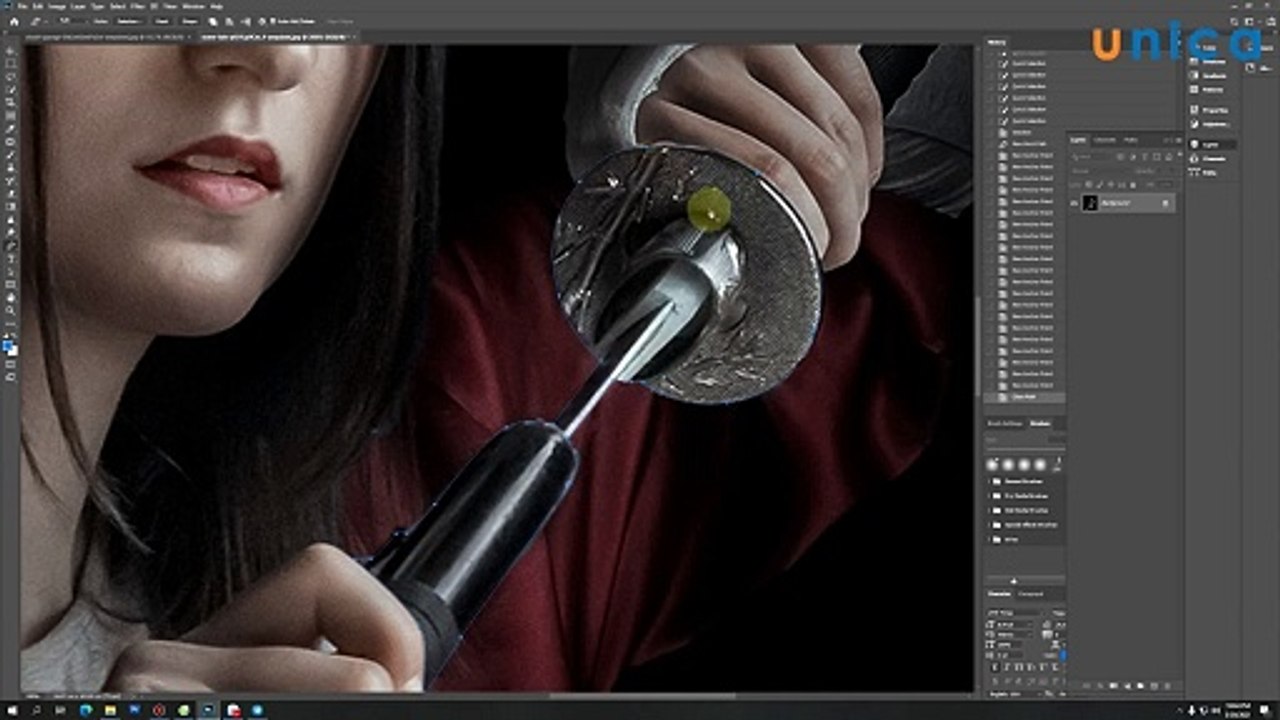This screenshot has width=1280, height=720.
Task: Toggle the Auto Add/Delete checkbox
Action: pos(272,21)
